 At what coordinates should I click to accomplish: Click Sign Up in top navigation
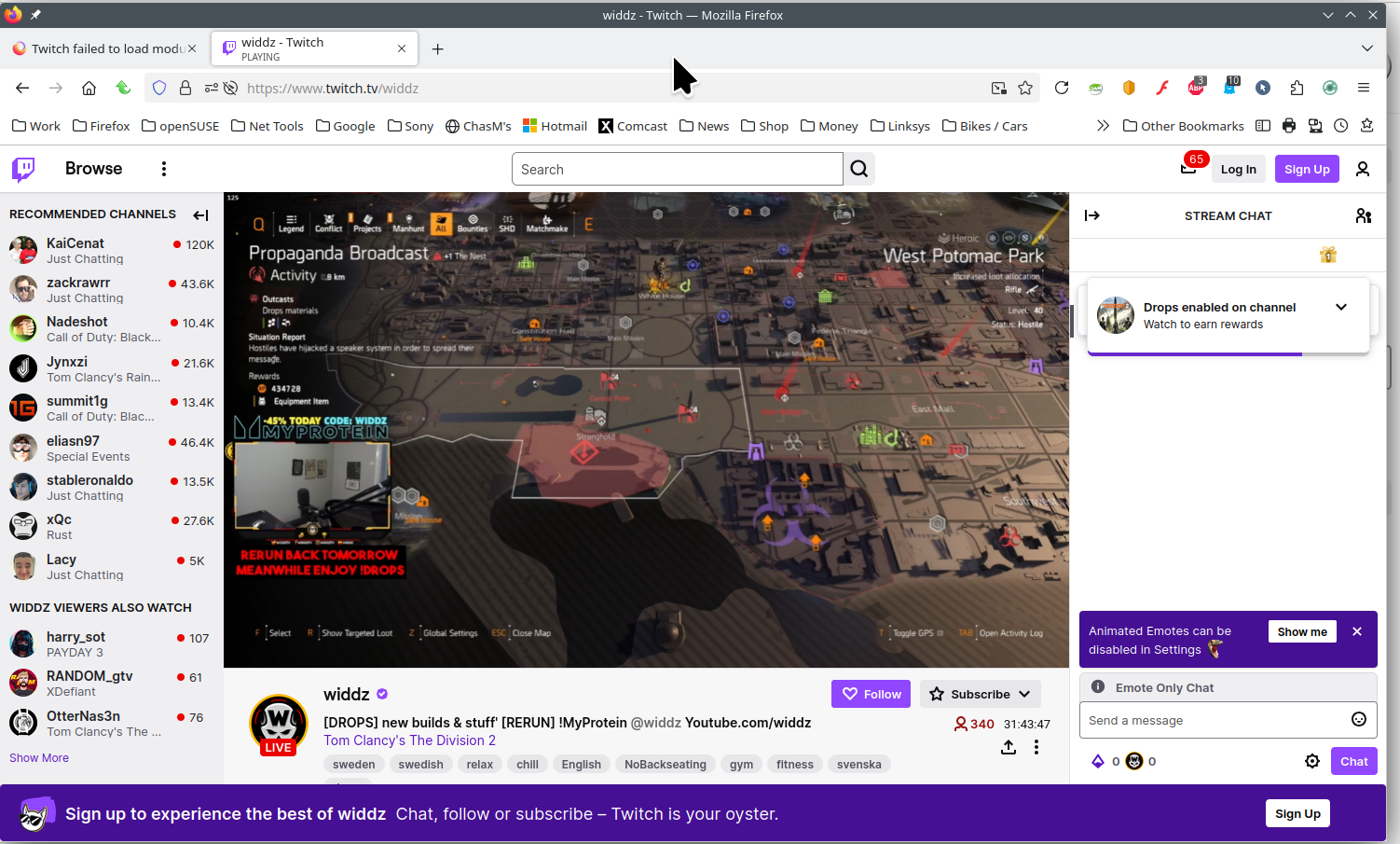[x=1307, y=169]
